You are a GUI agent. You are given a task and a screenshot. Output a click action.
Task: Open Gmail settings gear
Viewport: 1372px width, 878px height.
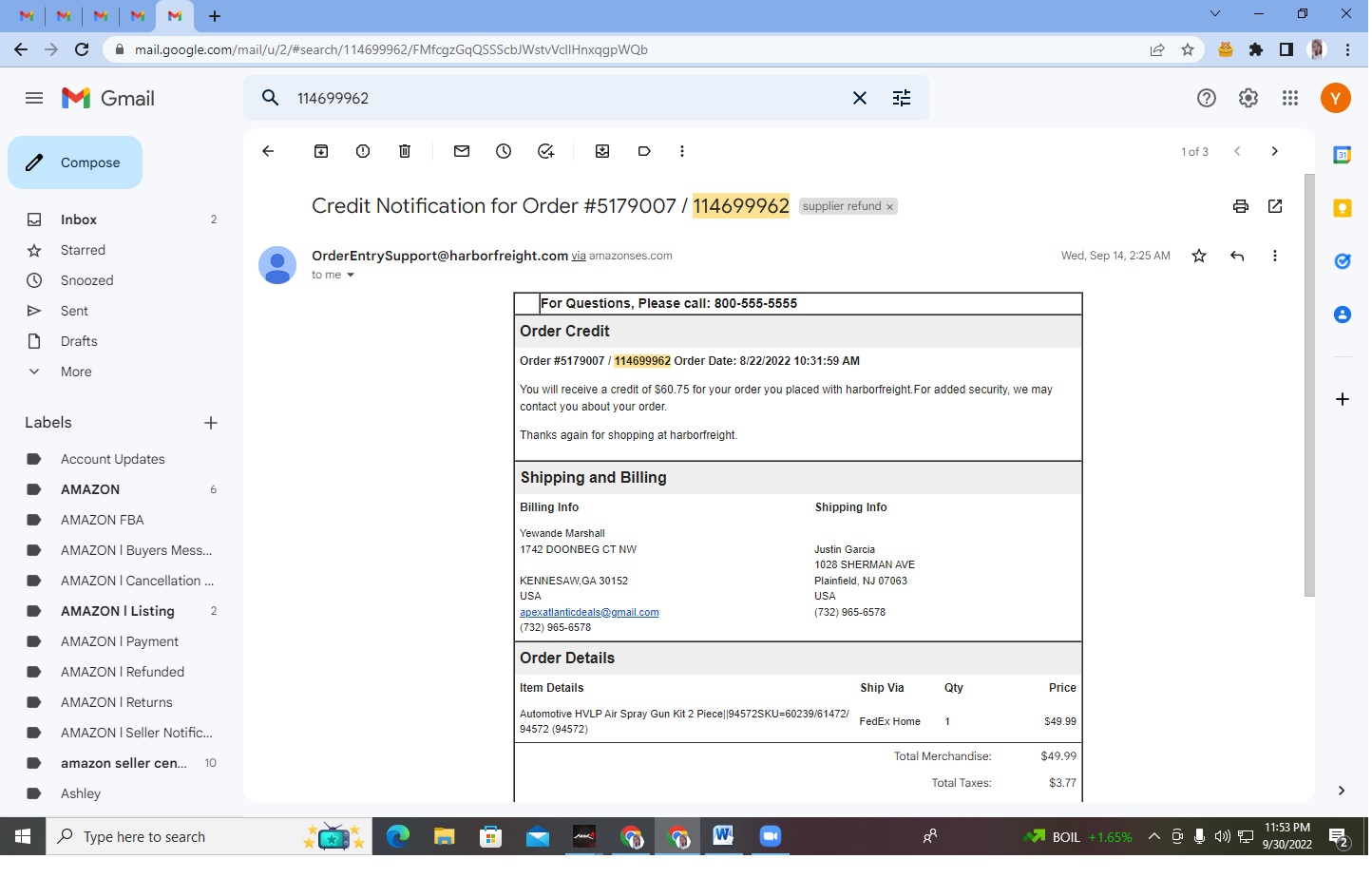click(1248, 98)
